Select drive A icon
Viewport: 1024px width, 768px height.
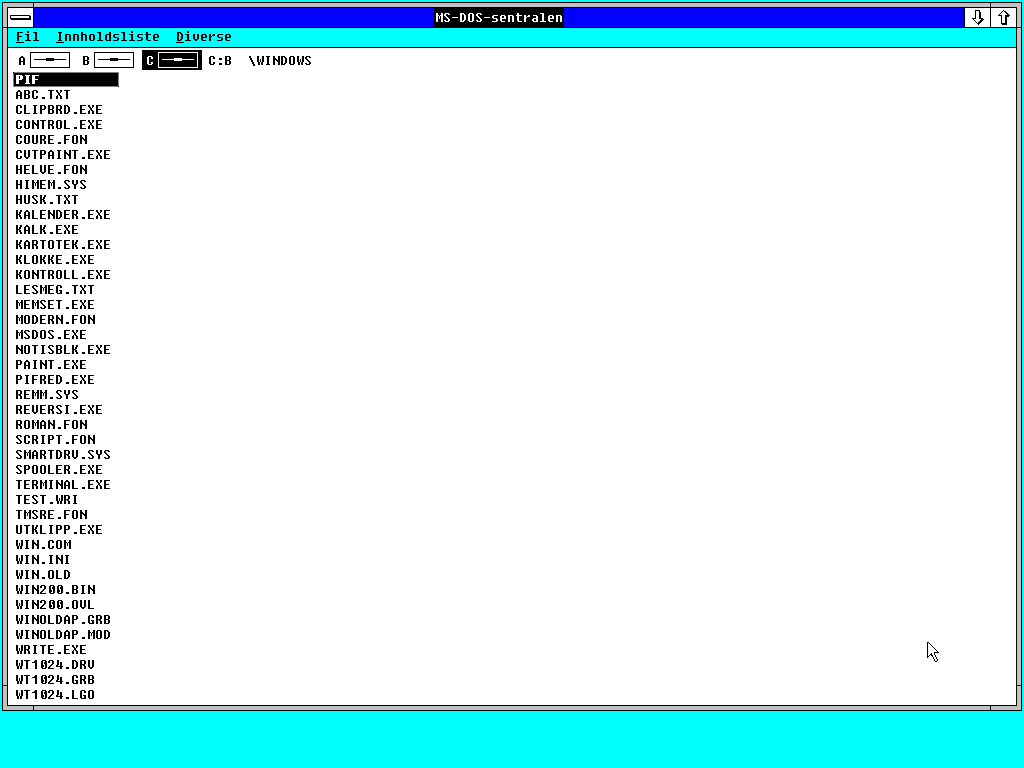click(44, 61)
